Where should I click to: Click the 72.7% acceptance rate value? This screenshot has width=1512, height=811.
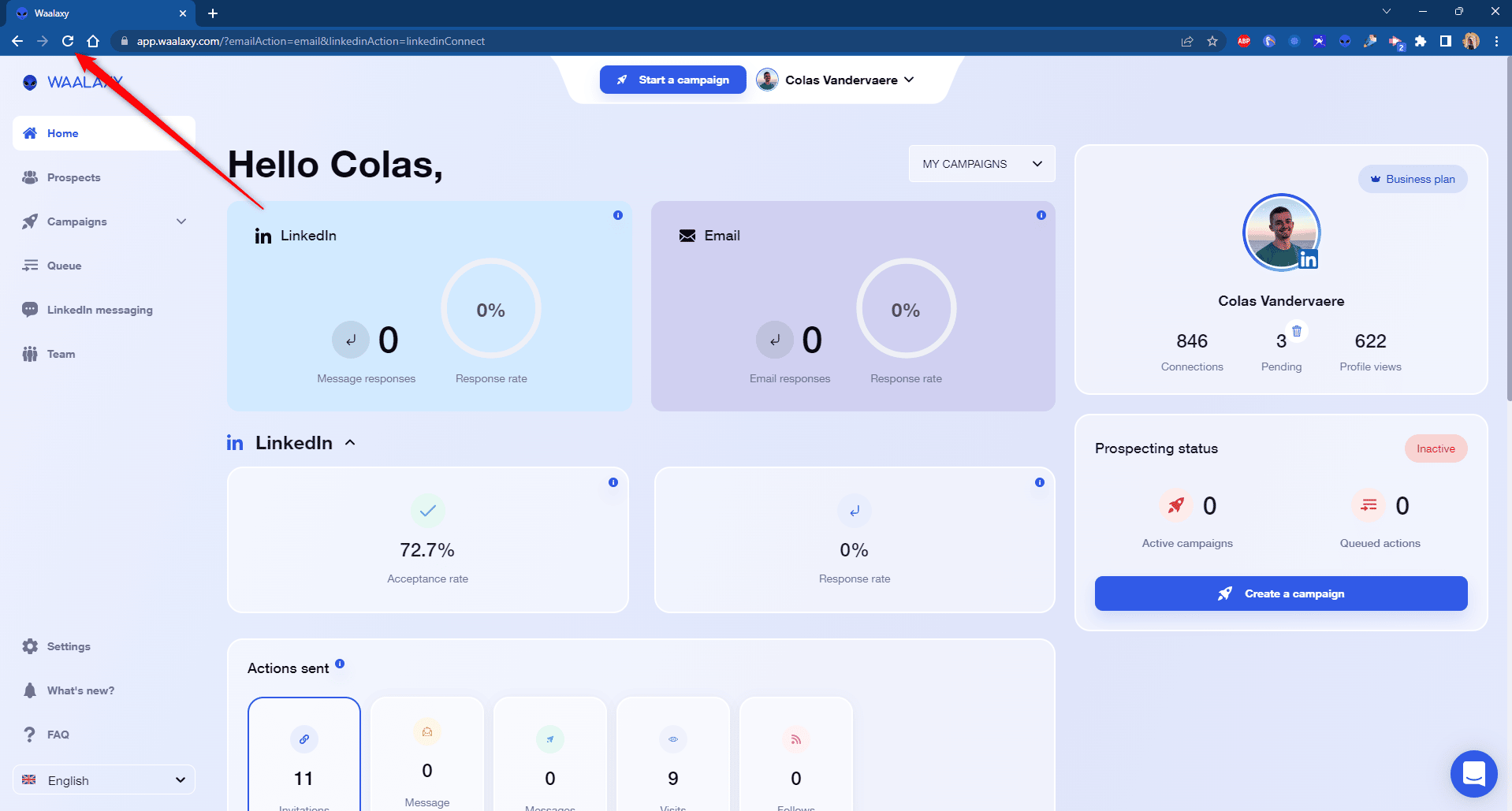tap(427, 550)
